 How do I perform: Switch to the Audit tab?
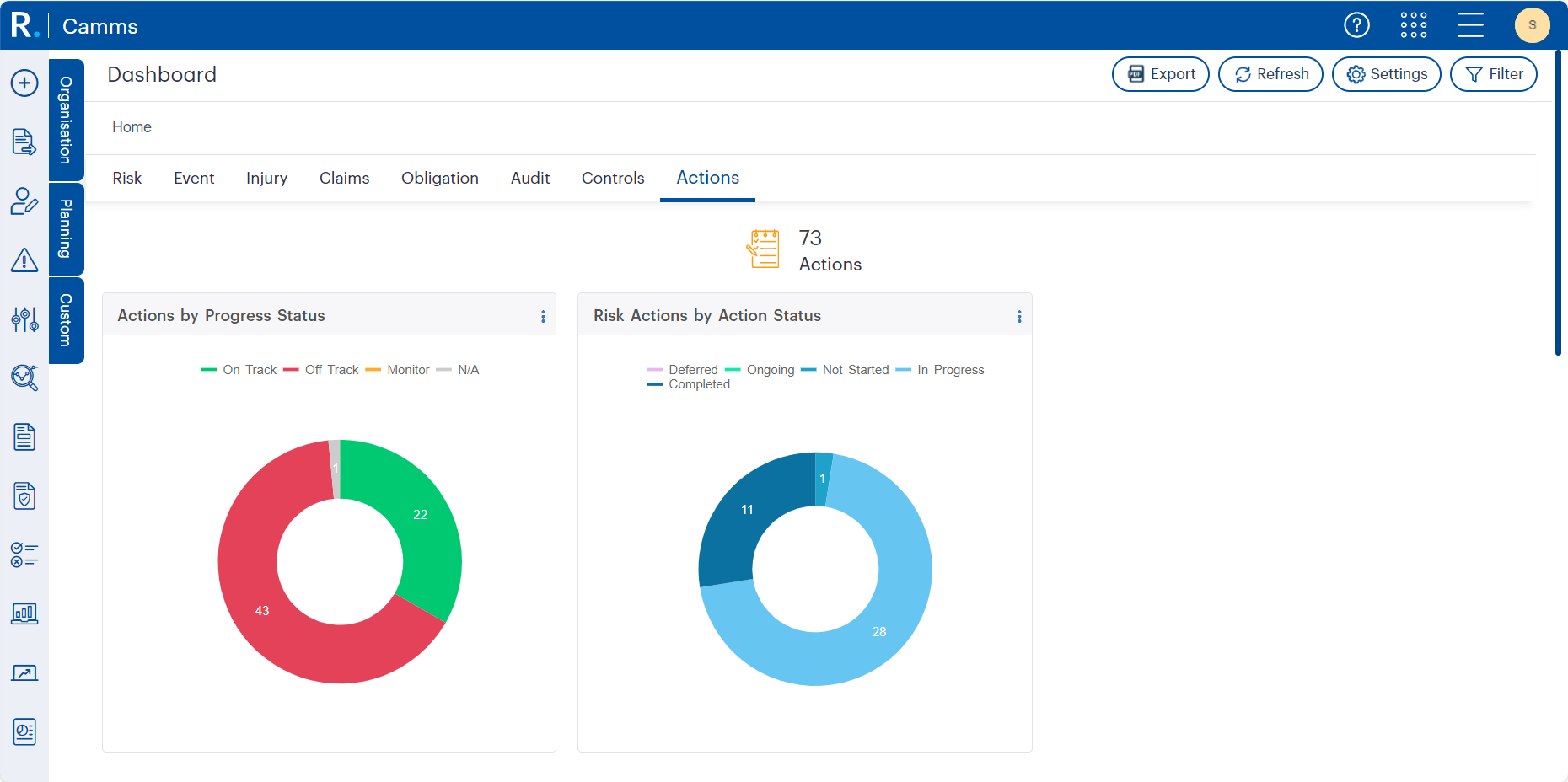(530, 178)
